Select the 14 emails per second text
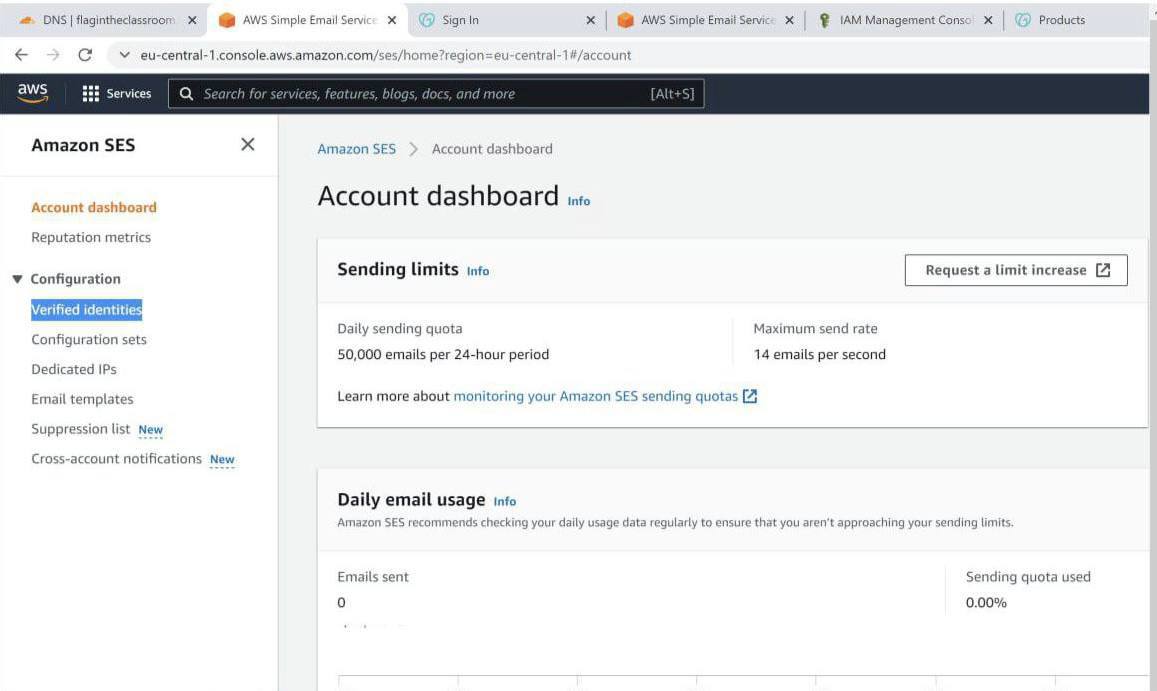This screenshot has width=1157, height=691. (819, 354)
